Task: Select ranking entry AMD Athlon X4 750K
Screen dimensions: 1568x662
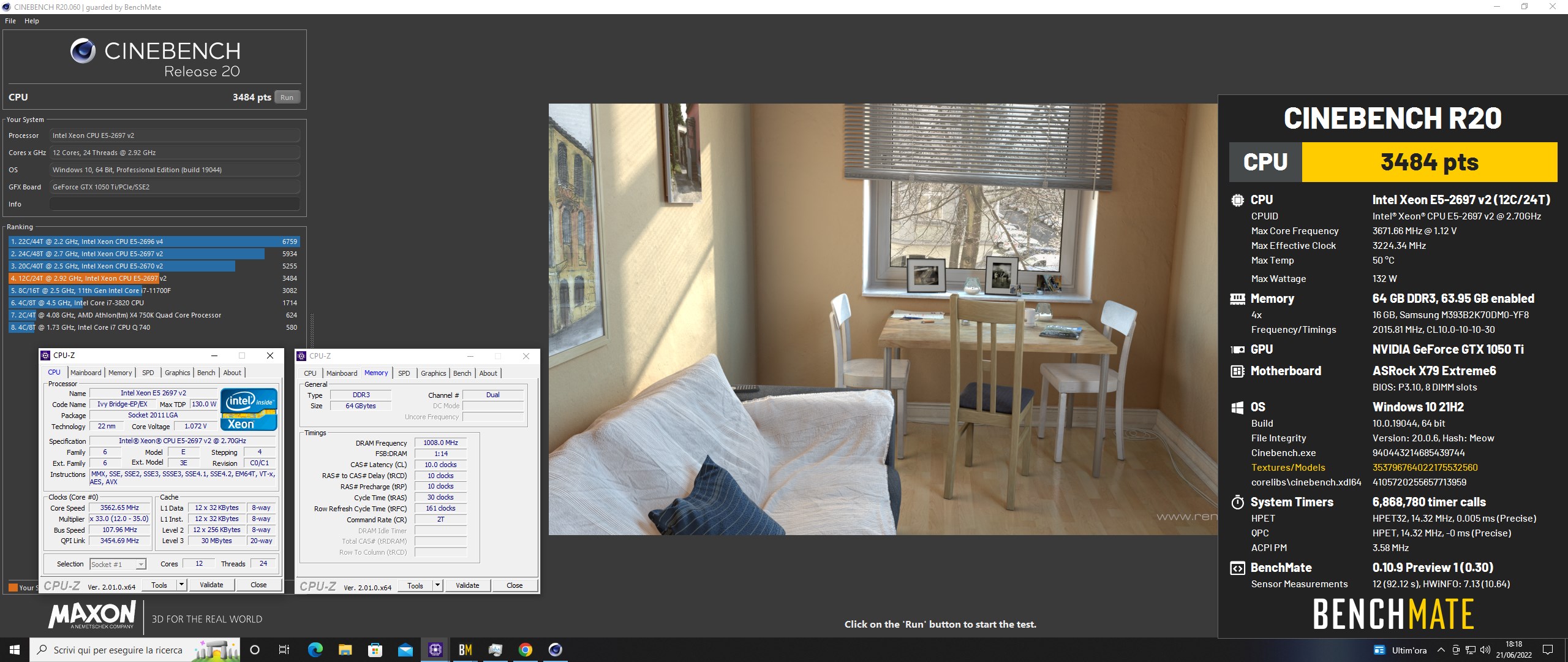Action: coord(154,315)
